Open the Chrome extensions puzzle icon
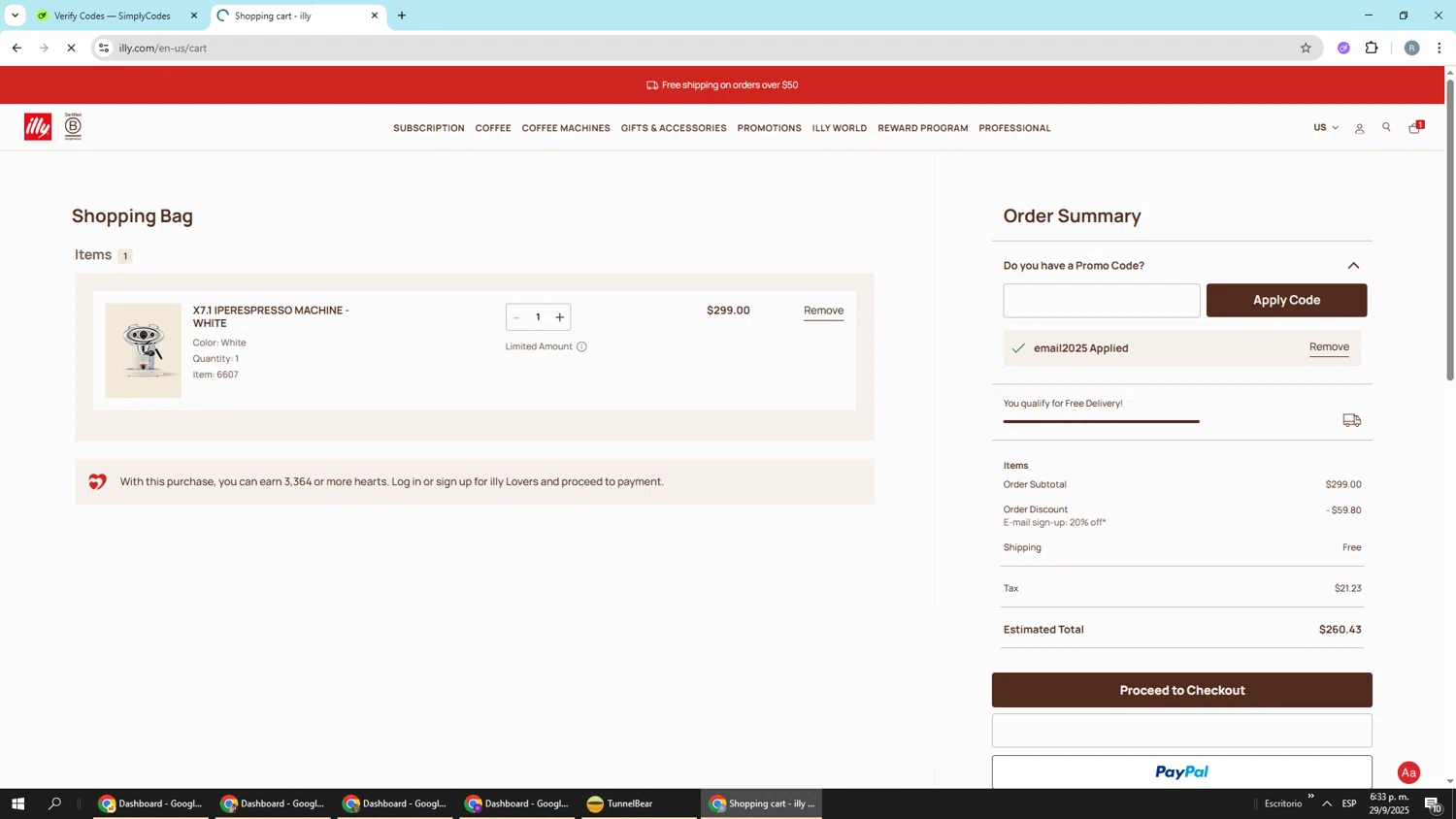The image size is (1456, 819). coord(1372,48)
